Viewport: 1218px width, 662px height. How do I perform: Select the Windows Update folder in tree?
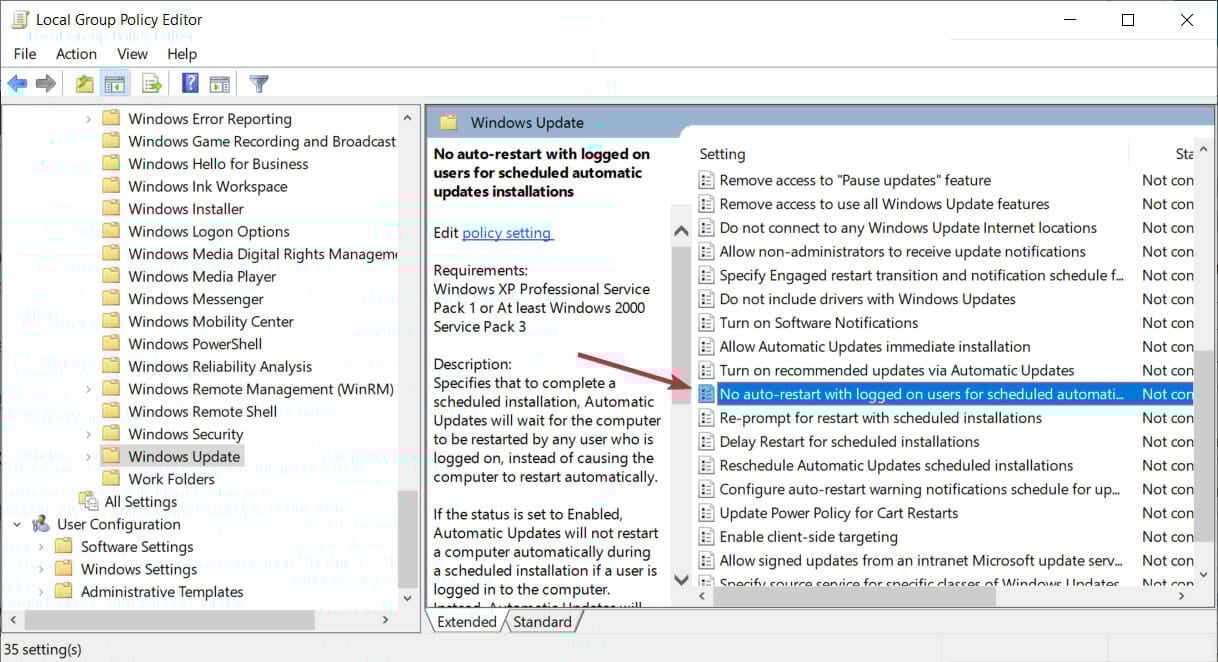click(184, 456)
